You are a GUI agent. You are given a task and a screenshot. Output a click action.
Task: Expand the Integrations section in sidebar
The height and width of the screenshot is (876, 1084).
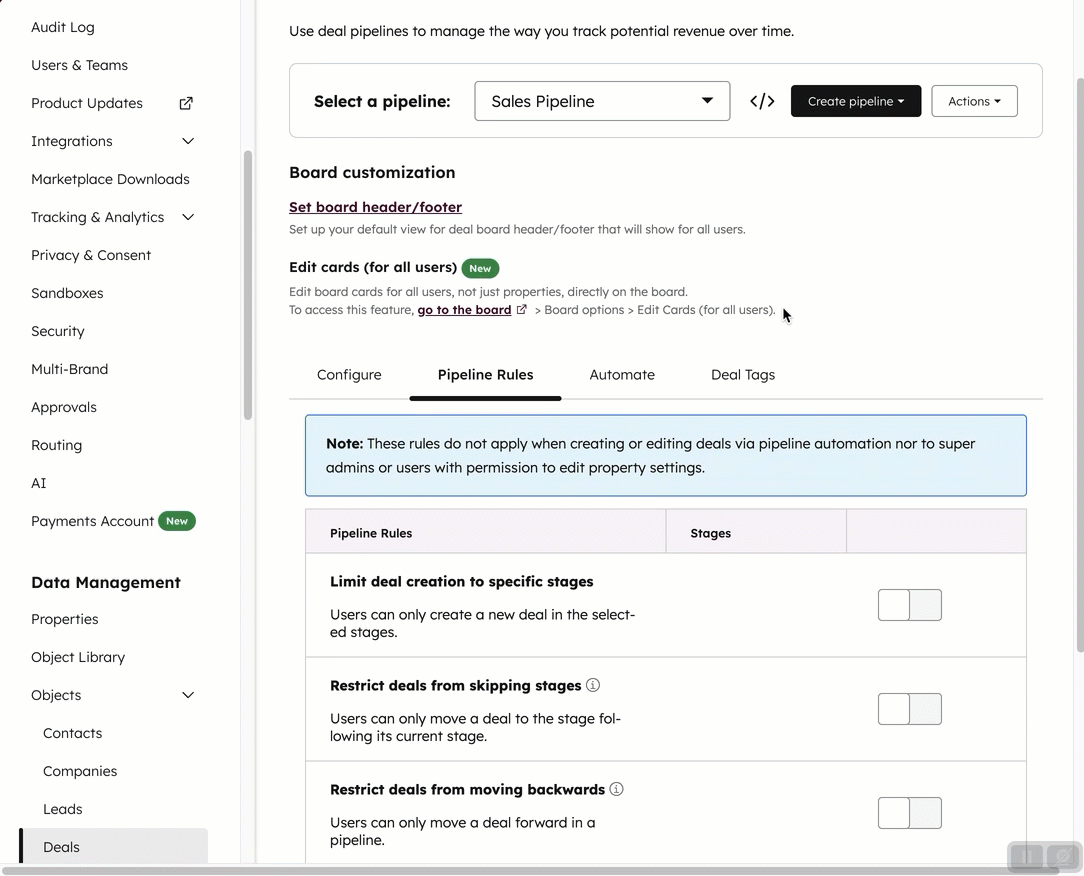(x=187, y=141)
